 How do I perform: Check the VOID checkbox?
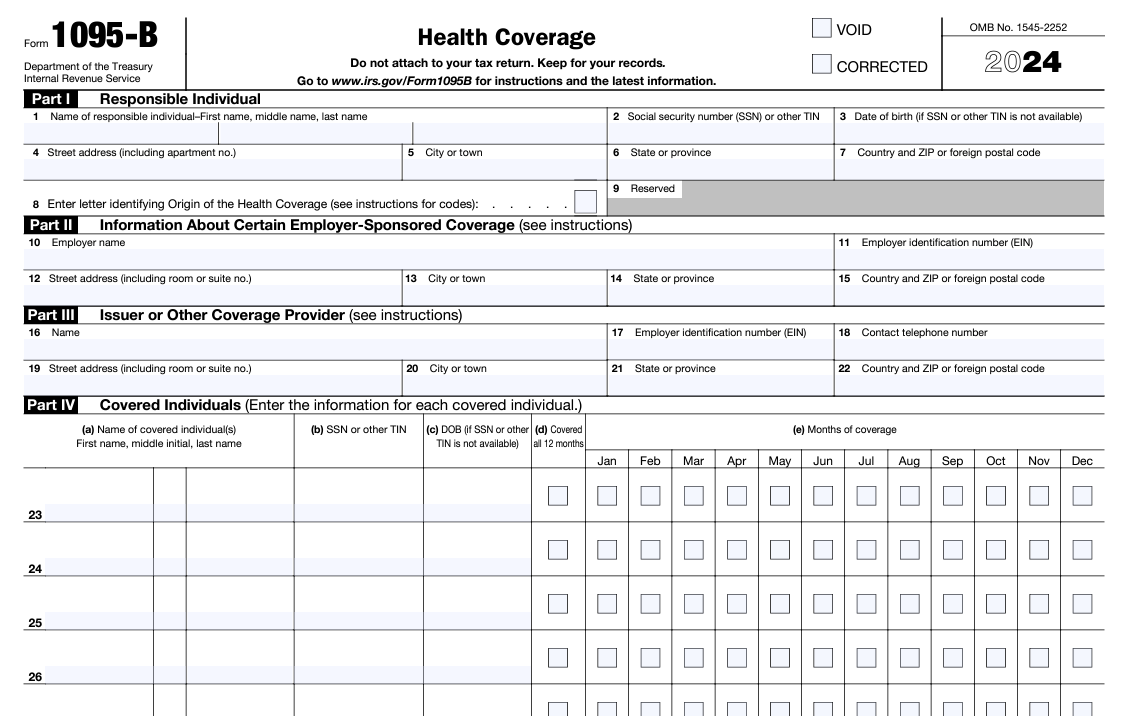(821, 29)
